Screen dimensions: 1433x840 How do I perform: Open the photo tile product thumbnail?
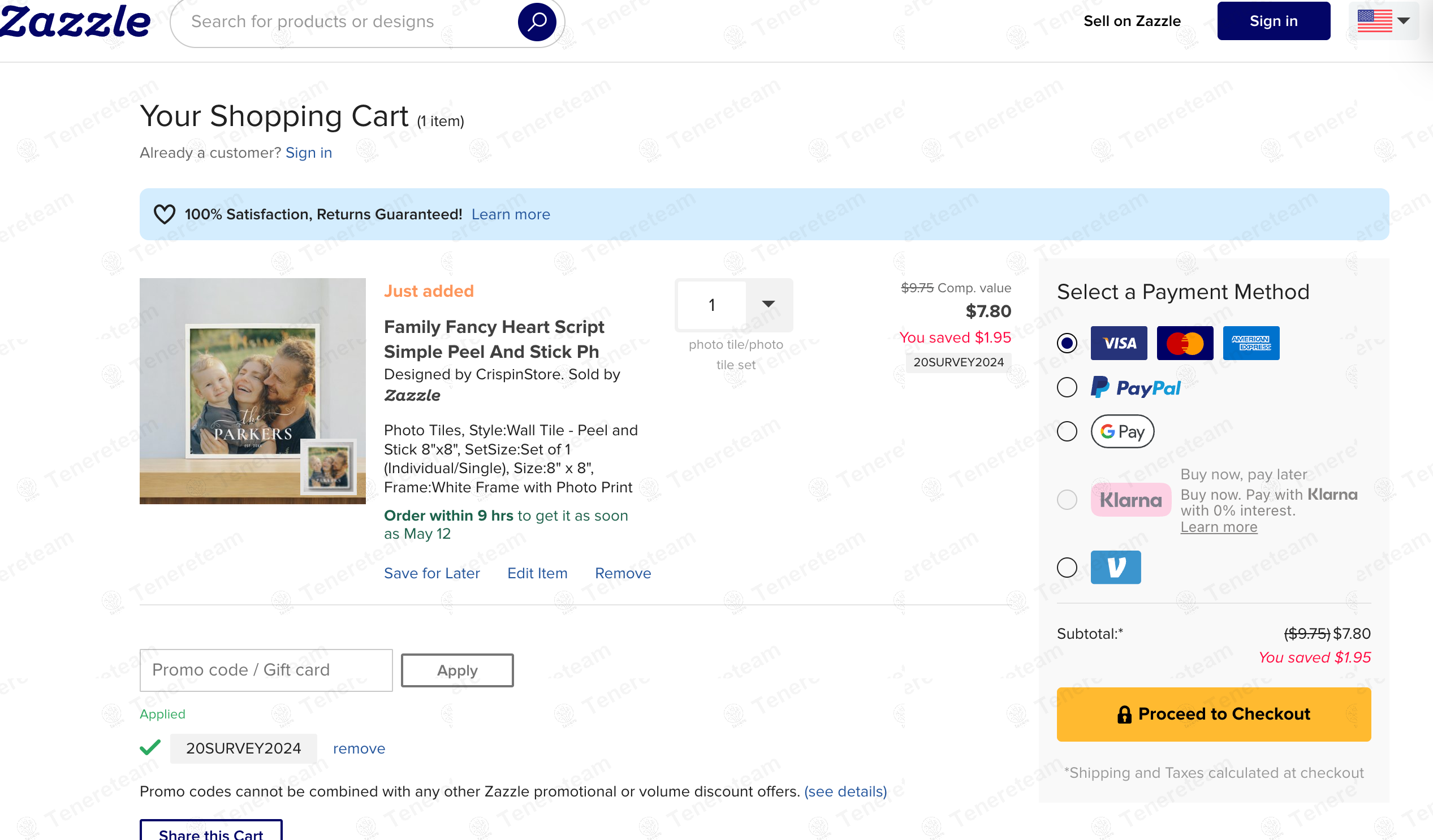click(252, 391)
